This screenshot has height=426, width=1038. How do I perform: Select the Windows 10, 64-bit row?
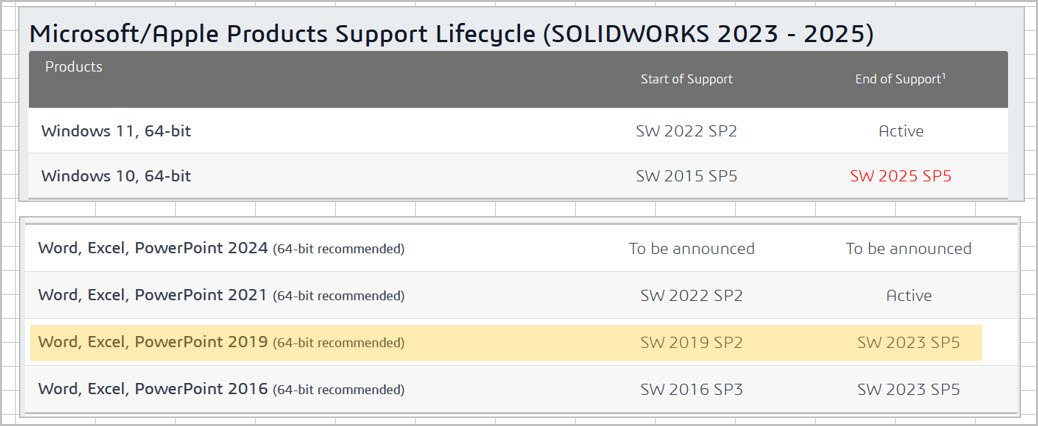pos(518,176)
